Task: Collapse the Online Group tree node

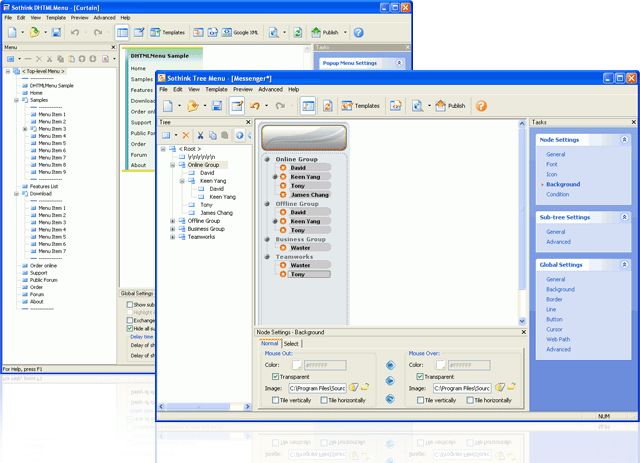Action: pyautogui.click(x=174, y=164)
